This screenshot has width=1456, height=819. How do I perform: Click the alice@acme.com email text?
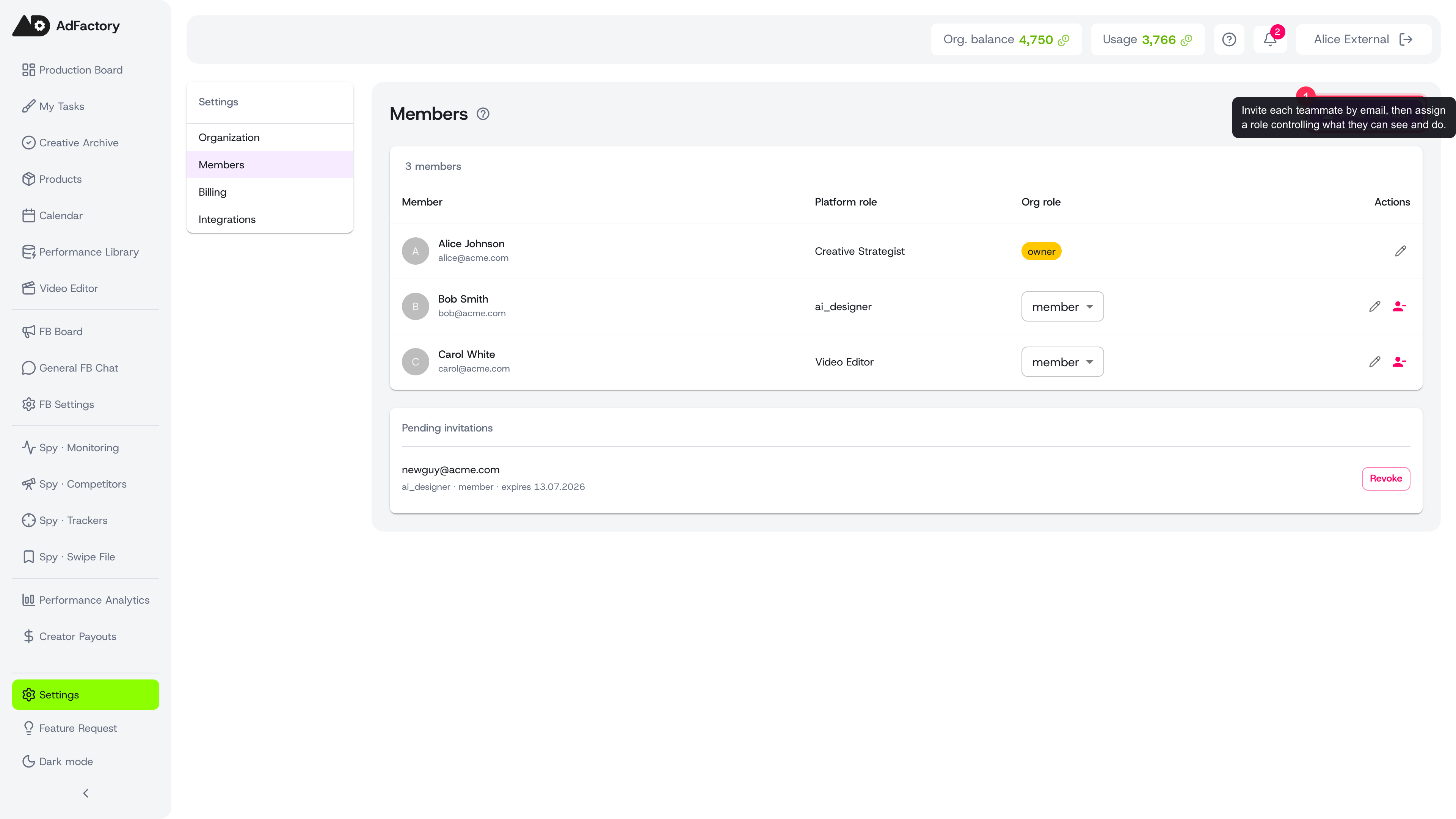tap(473, 258)
